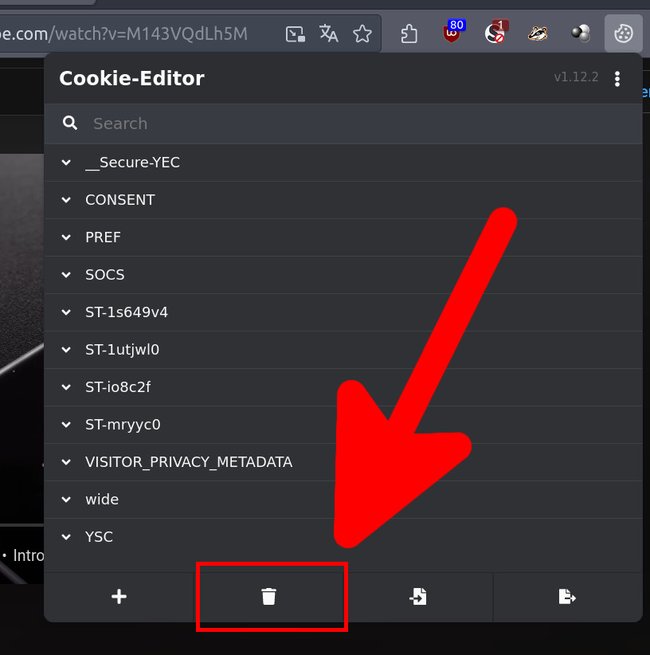Click the Translate page icon
Viewport: 650px width, 655px height.
pos(329,34)
